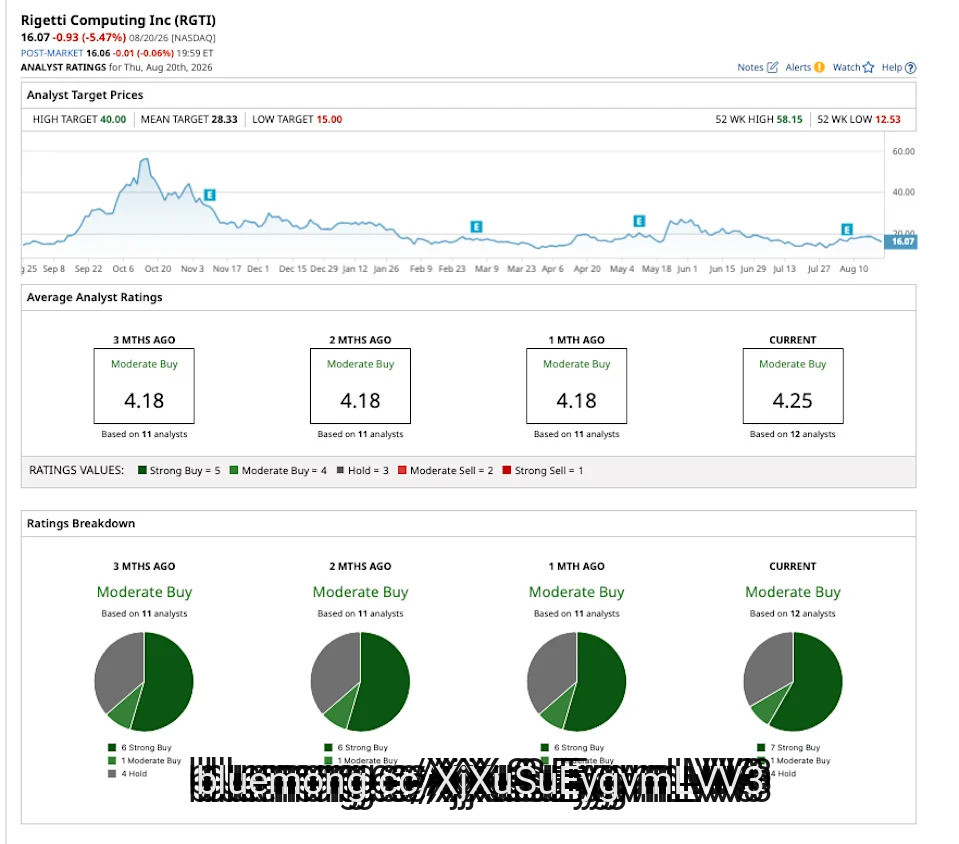Screen dimensions: 959x844
Task: Click the 60.00 y-axis label
Action: pos(903,151)
